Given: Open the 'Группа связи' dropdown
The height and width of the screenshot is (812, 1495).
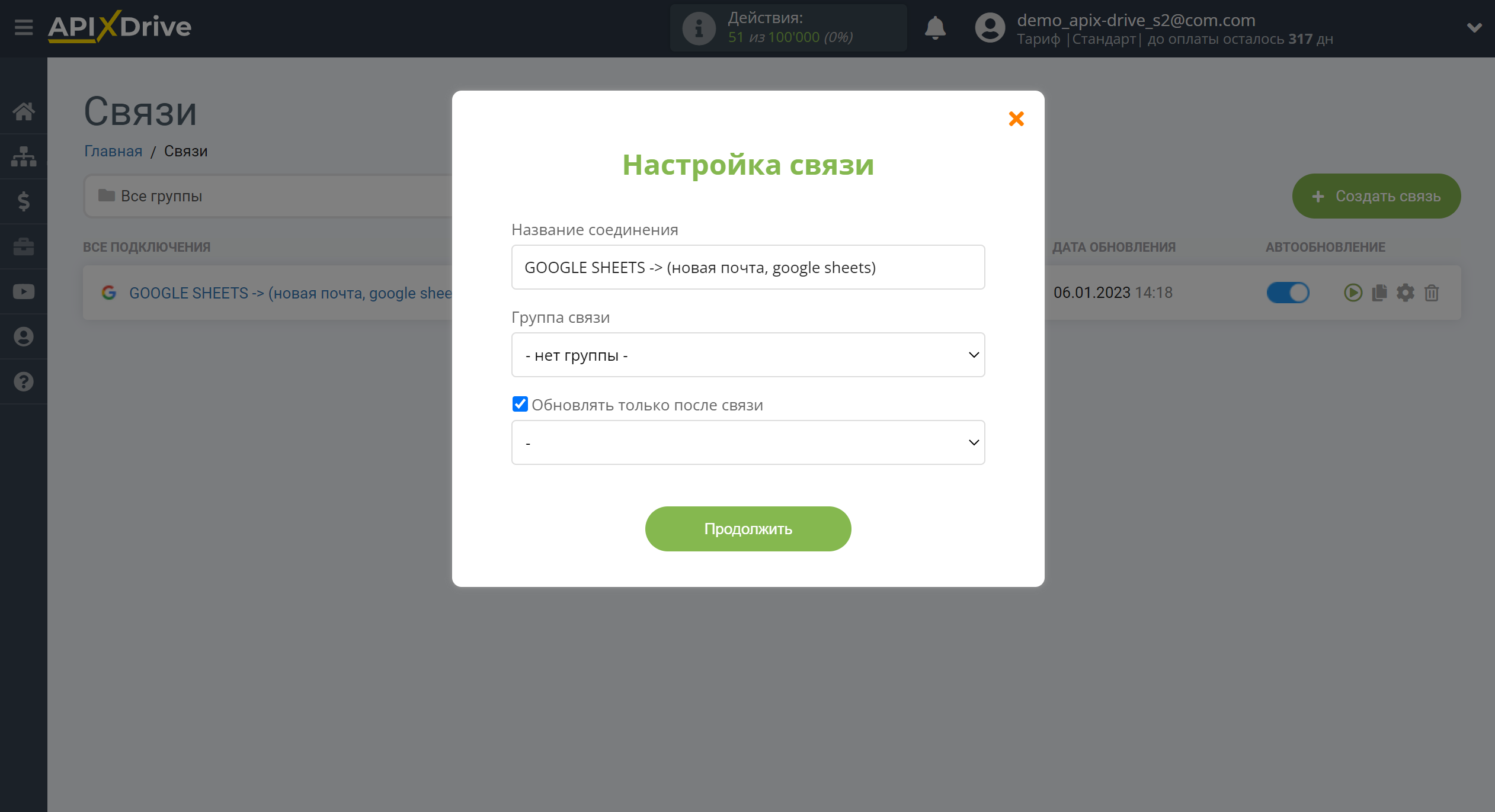Looking at the screenshot, I should [748, 355].
